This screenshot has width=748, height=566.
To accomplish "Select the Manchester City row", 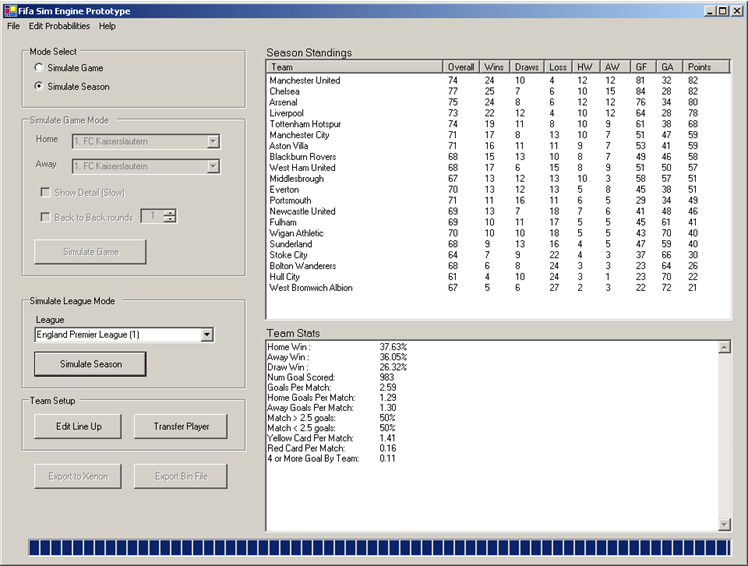I will click(498, 135).
